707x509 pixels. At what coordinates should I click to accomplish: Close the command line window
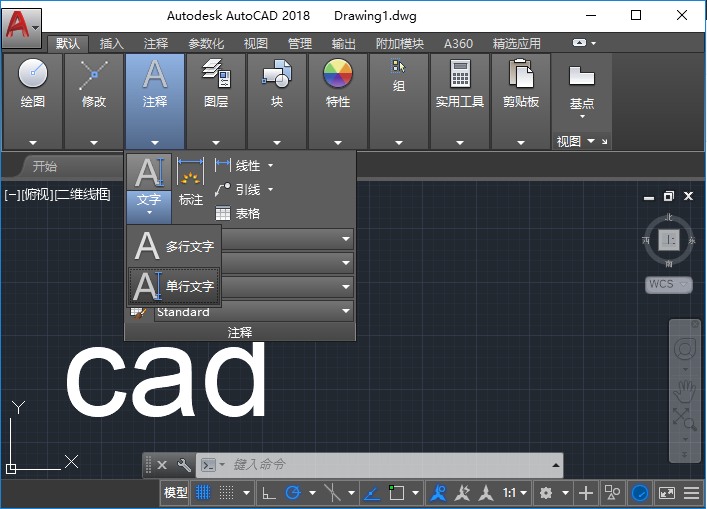pyautogui.click(x=162, y=465)
